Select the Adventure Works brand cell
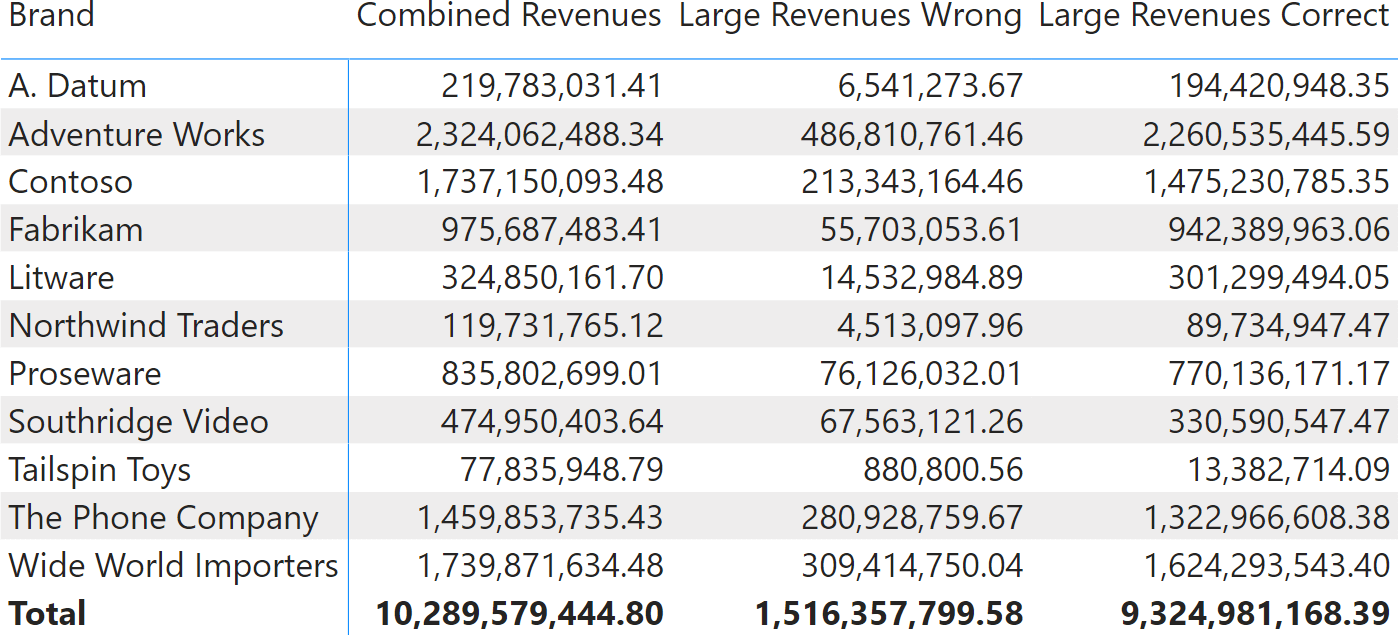 [137, 134]
